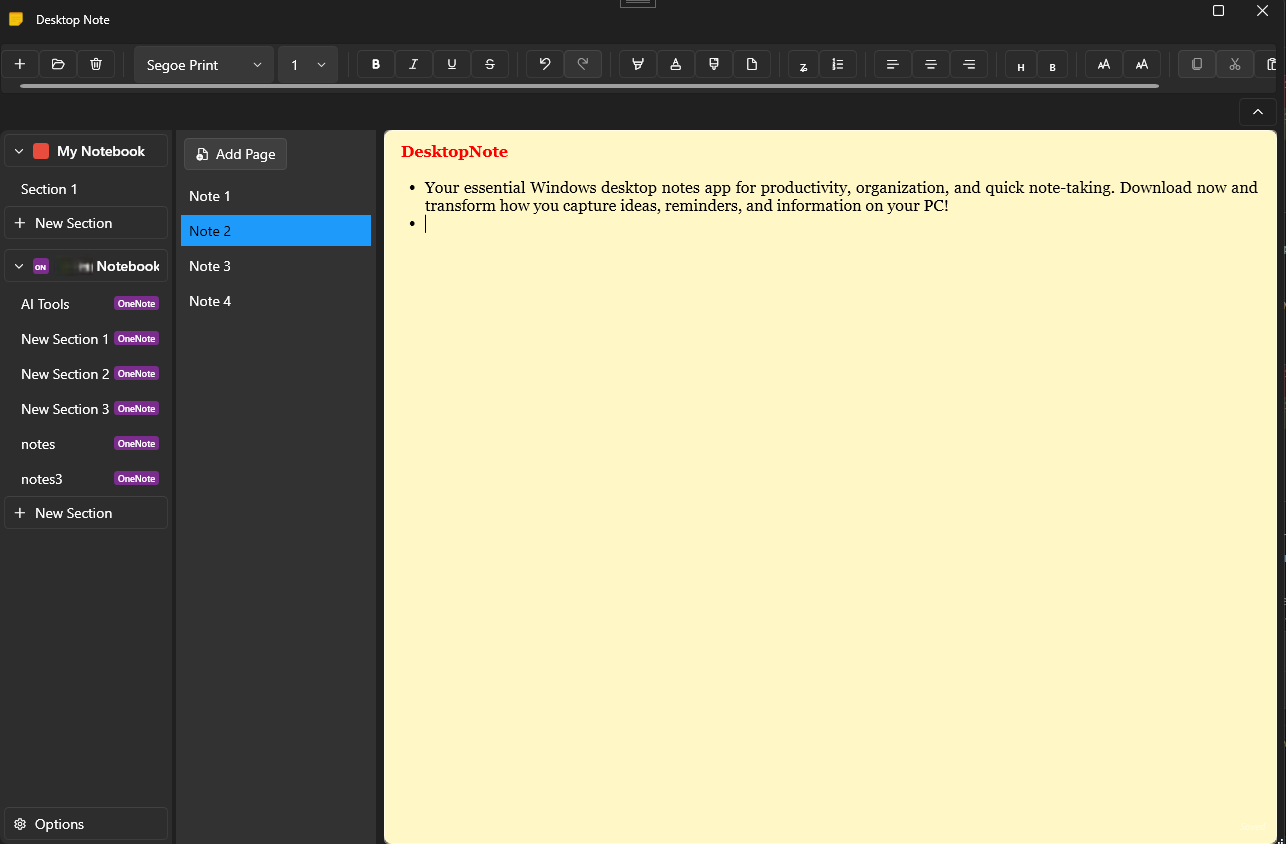1286x844 pixels.
Task: Collapse the My Notebook tree
Action: [19, 151]
